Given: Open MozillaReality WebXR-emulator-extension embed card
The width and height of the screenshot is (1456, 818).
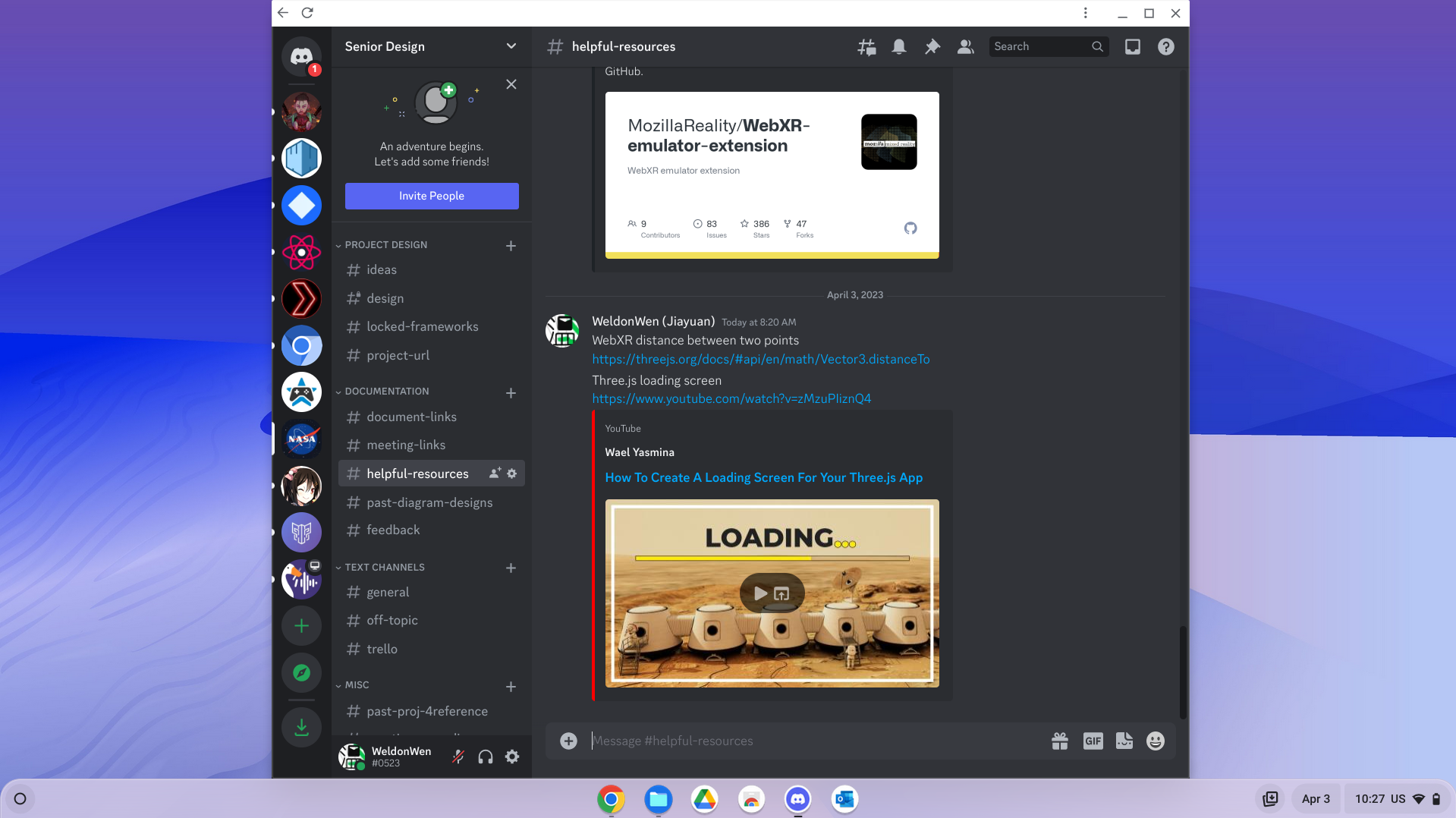Looking at the screenshot, I should (772, 175).
